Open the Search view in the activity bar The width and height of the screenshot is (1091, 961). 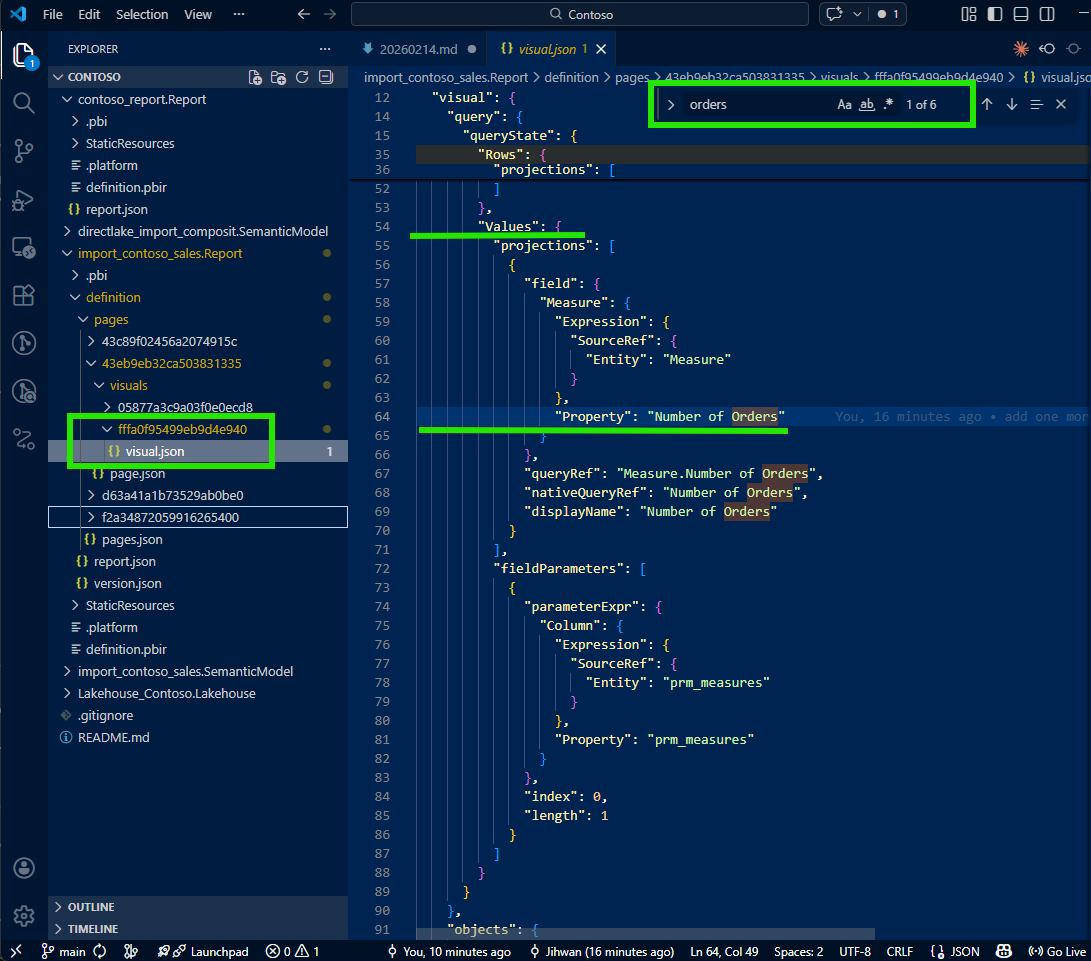tap(24, 103)
